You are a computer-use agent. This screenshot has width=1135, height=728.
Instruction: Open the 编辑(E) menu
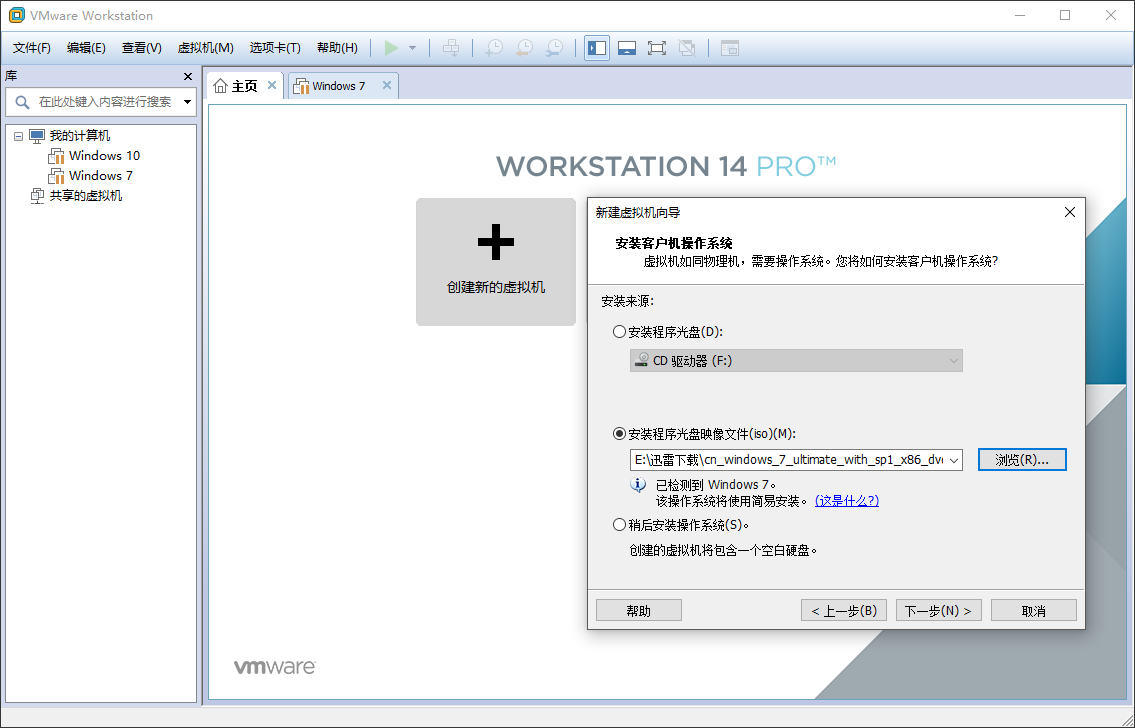point(86,48)
